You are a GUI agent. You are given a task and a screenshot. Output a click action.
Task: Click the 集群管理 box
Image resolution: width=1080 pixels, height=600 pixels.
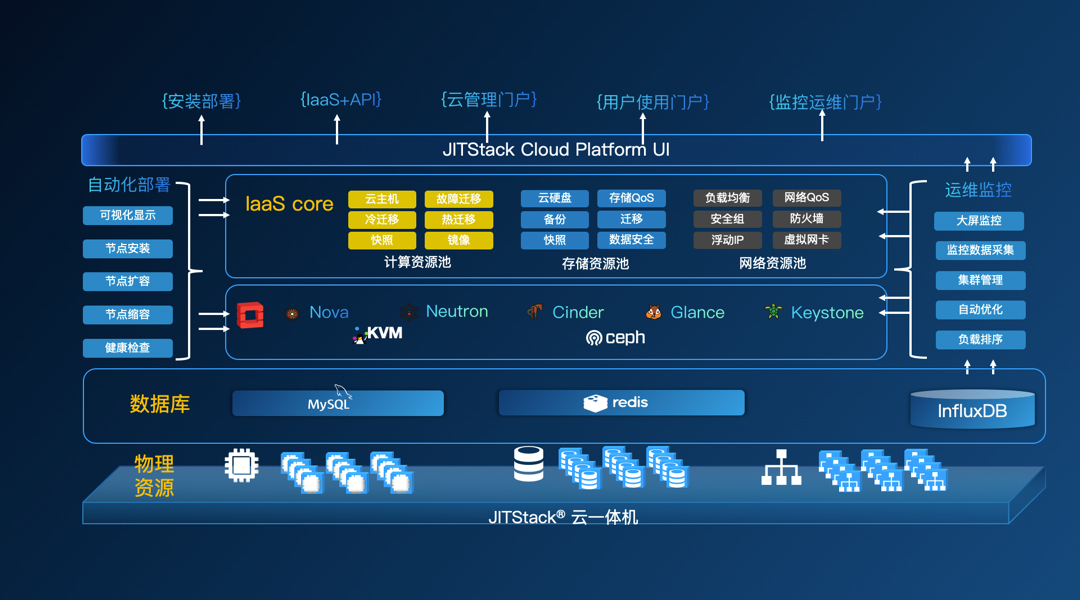pos(980,280)
